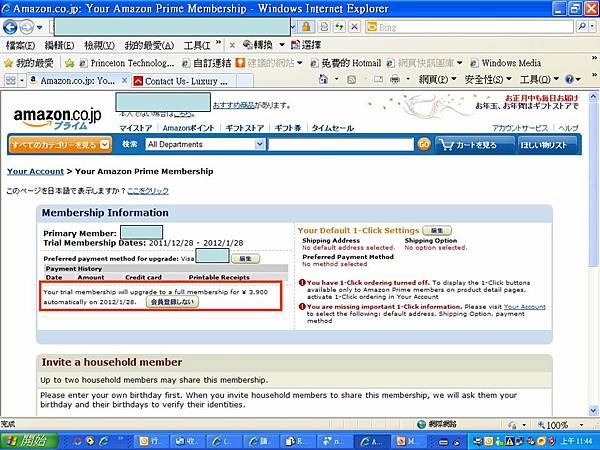The image size is (600, 450).
Task: Click the security lock icon in address bar
Action: pos(306,27)
